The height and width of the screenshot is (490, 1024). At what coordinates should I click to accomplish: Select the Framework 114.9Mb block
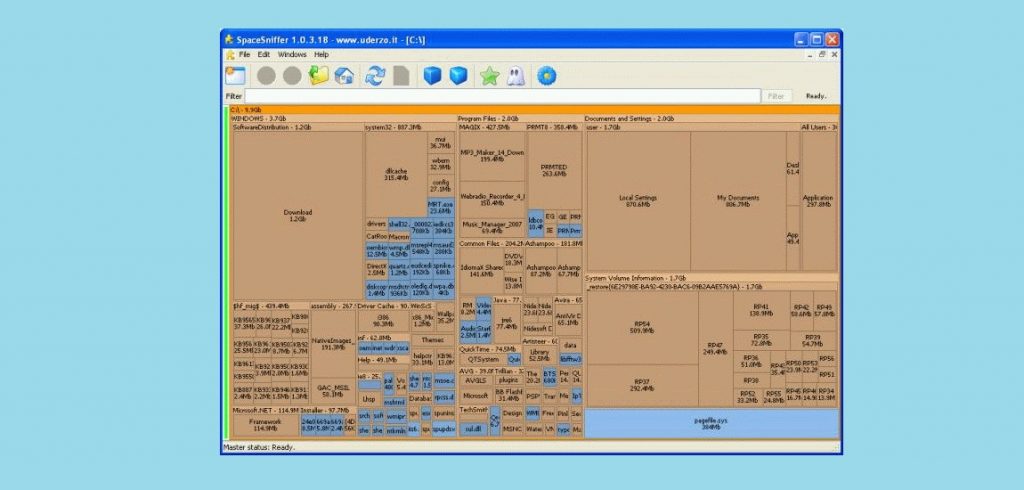pyautogui.click(x=266, y=425)
